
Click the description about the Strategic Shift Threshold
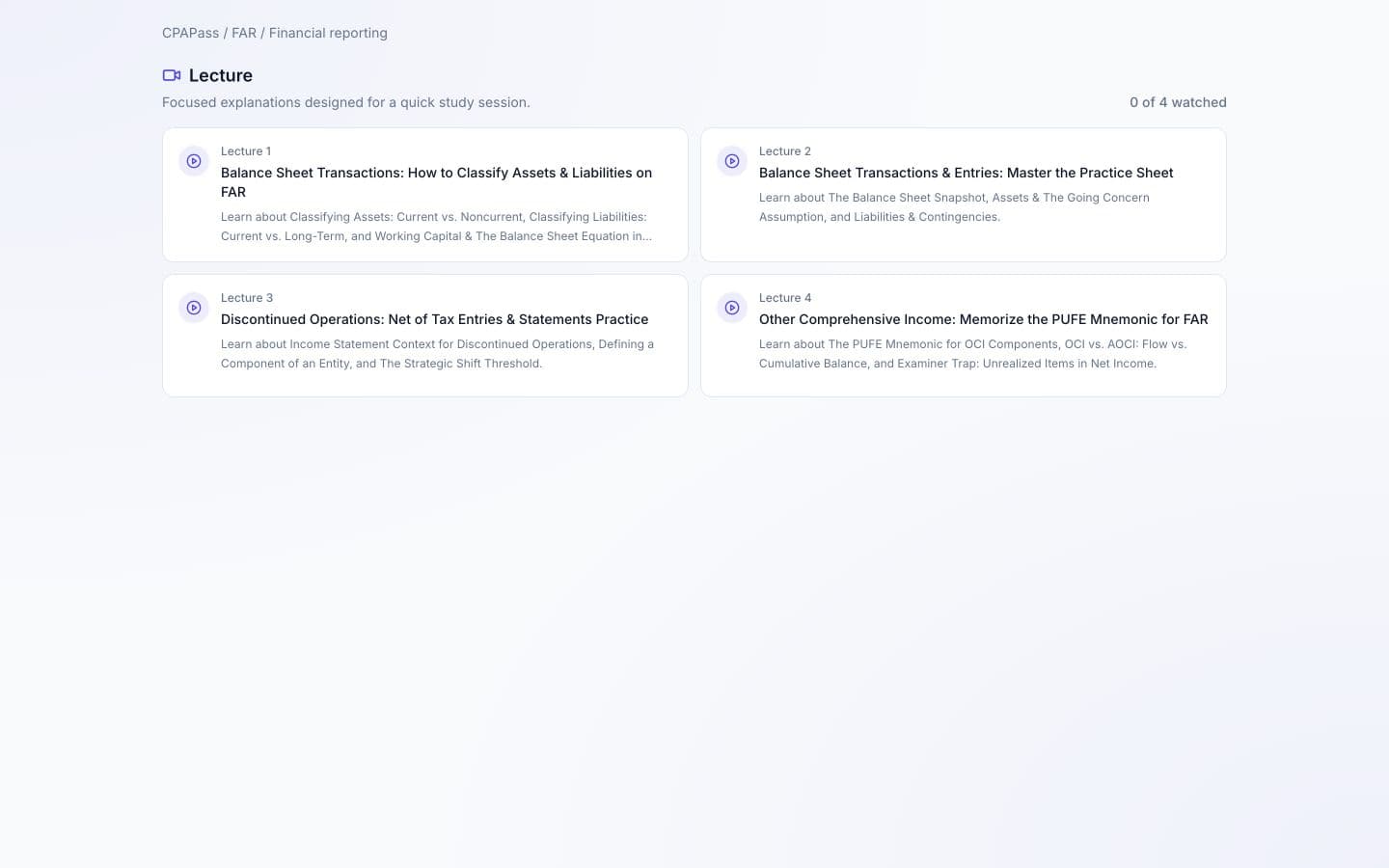(437, 354)
